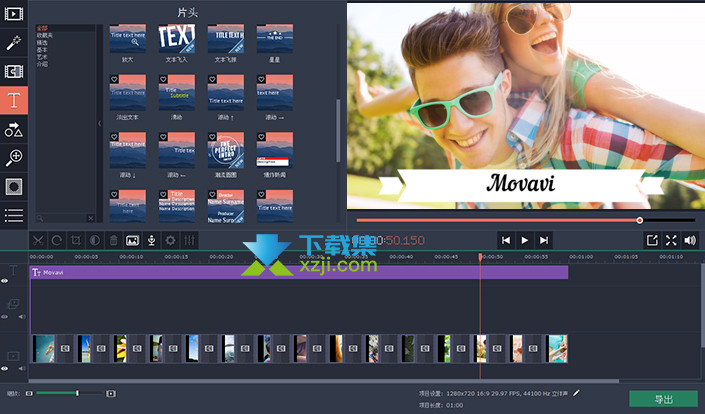Open the Transitions tab in sidebar
Viewport: 705px width, 414px height.
pos(13,71)
